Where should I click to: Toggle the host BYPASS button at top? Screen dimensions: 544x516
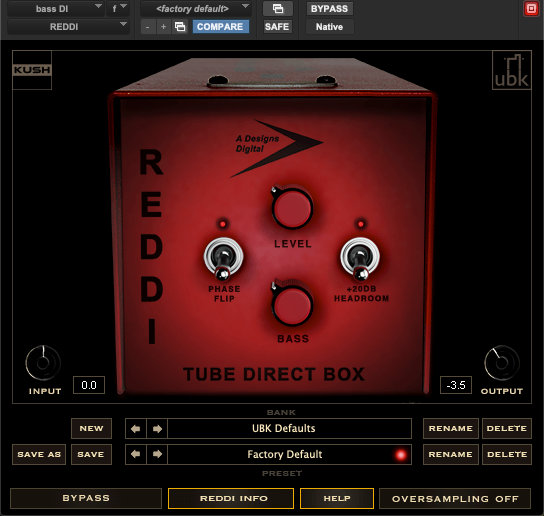click(x=329, y=9)
